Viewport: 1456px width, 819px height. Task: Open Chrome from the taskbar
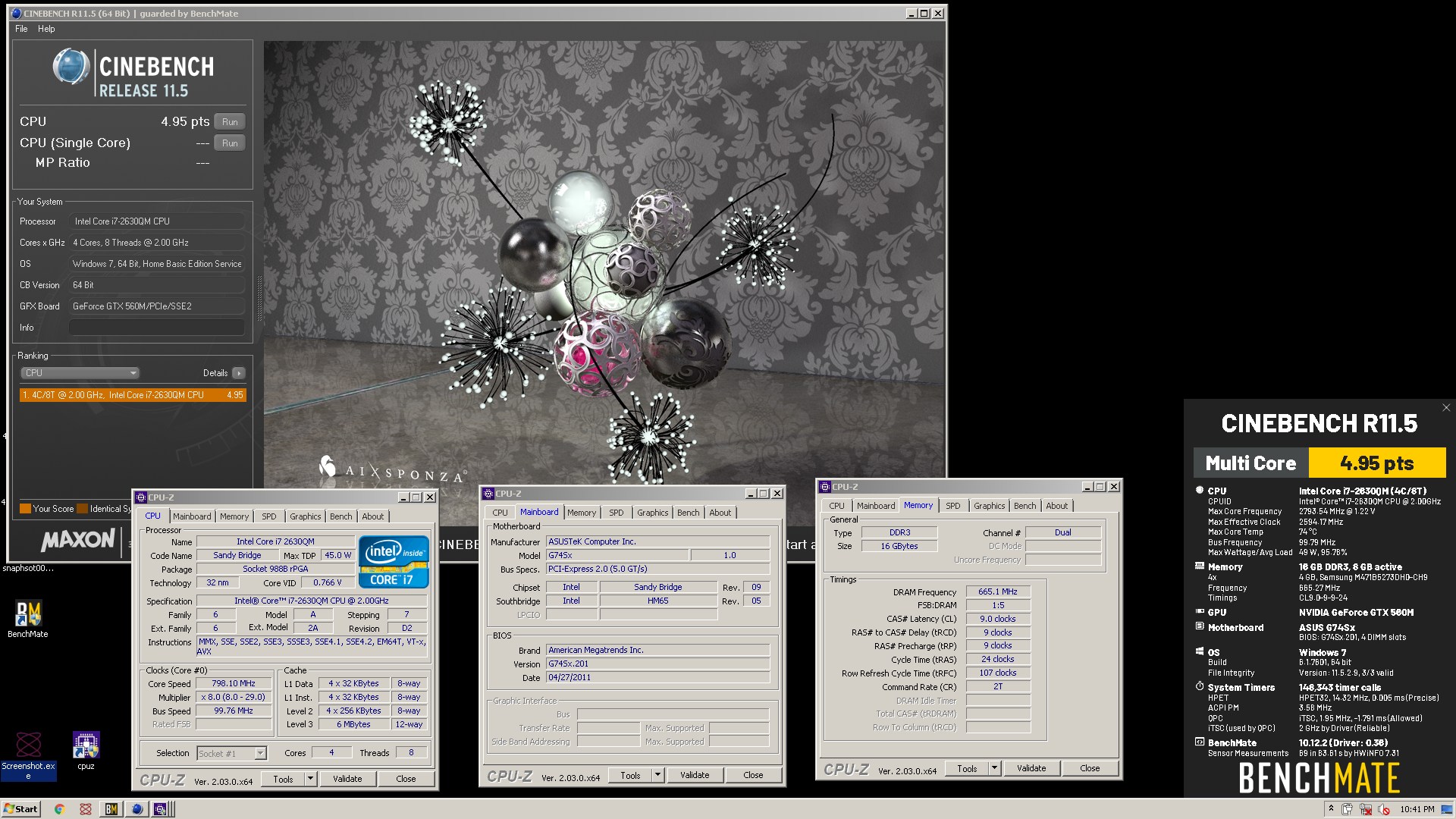click(60, 809)
